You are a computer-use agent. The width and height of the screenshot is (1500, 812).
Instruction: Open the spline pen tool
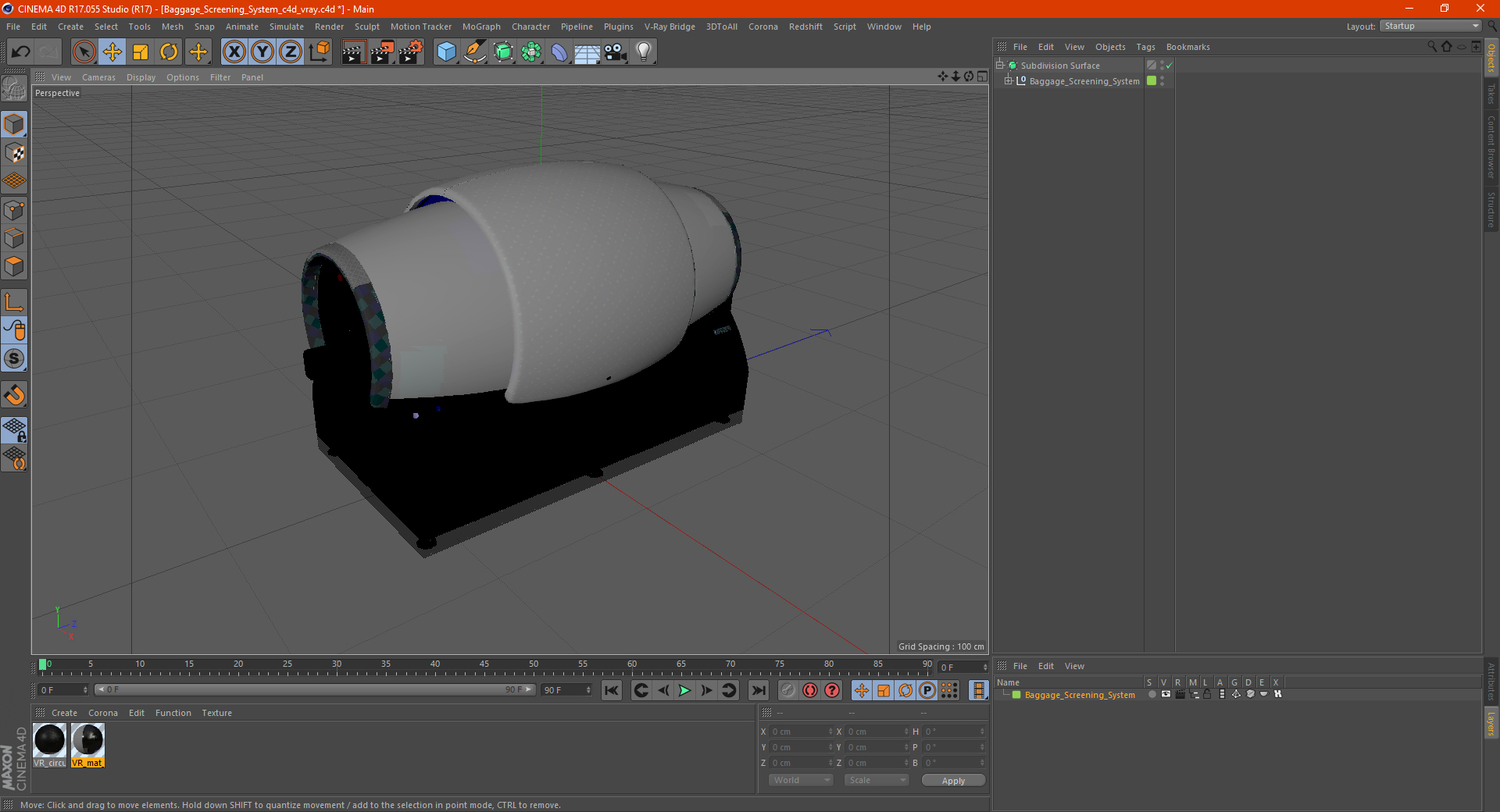[x=475, y=52]
